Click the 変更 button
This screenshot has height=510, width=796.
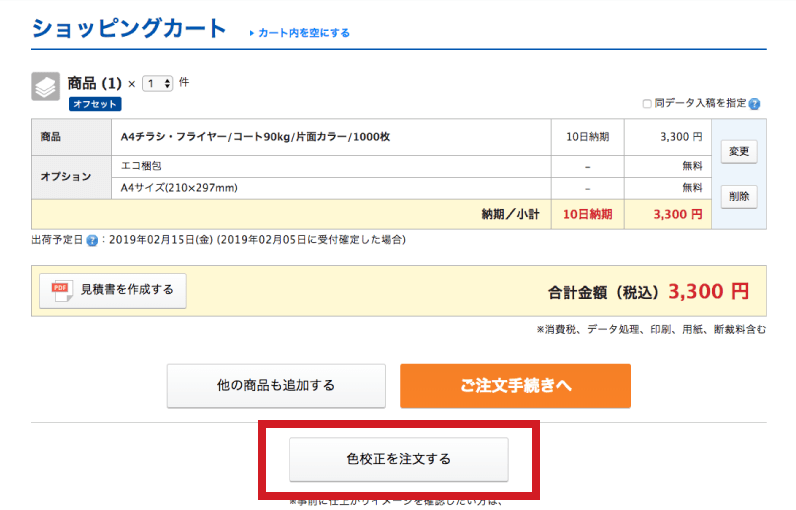coord(738,152)
